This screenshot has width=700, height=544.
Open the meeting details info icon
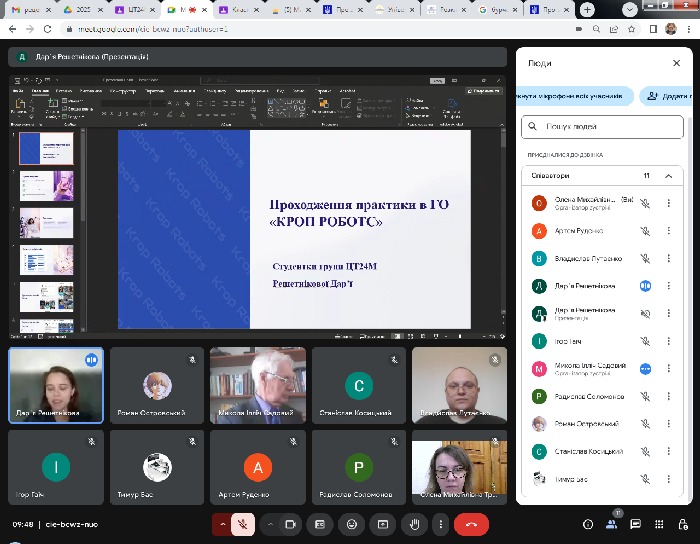click(588, 523)
